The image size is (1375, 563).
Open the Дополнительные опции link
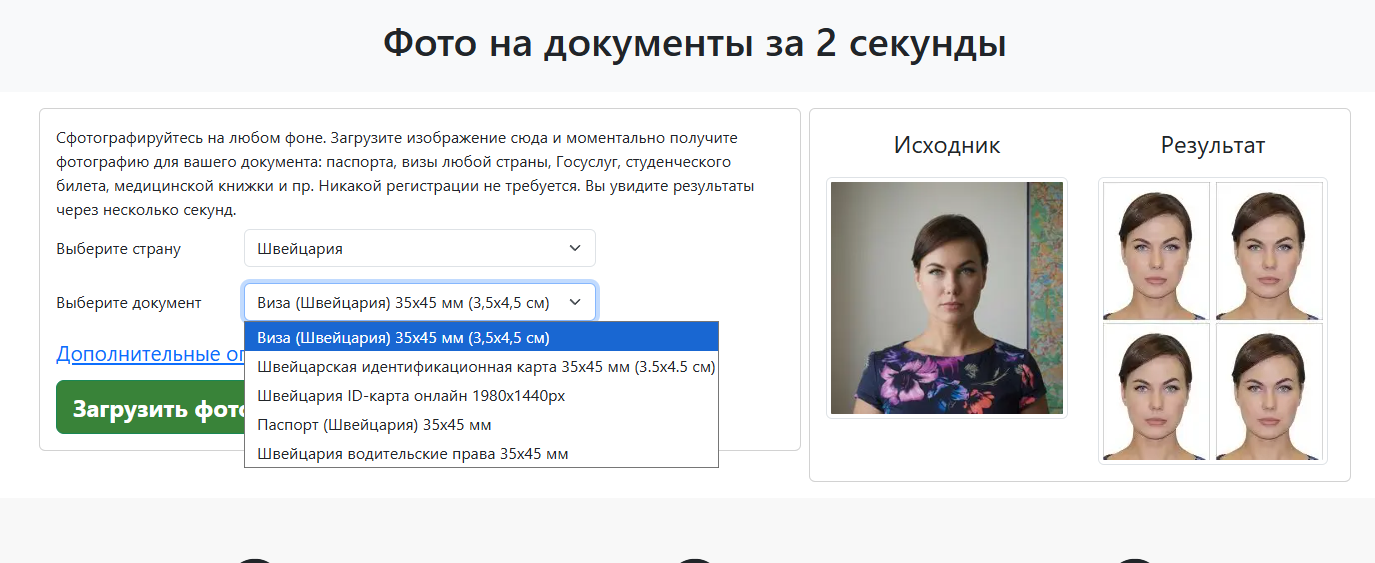[150, 354]
